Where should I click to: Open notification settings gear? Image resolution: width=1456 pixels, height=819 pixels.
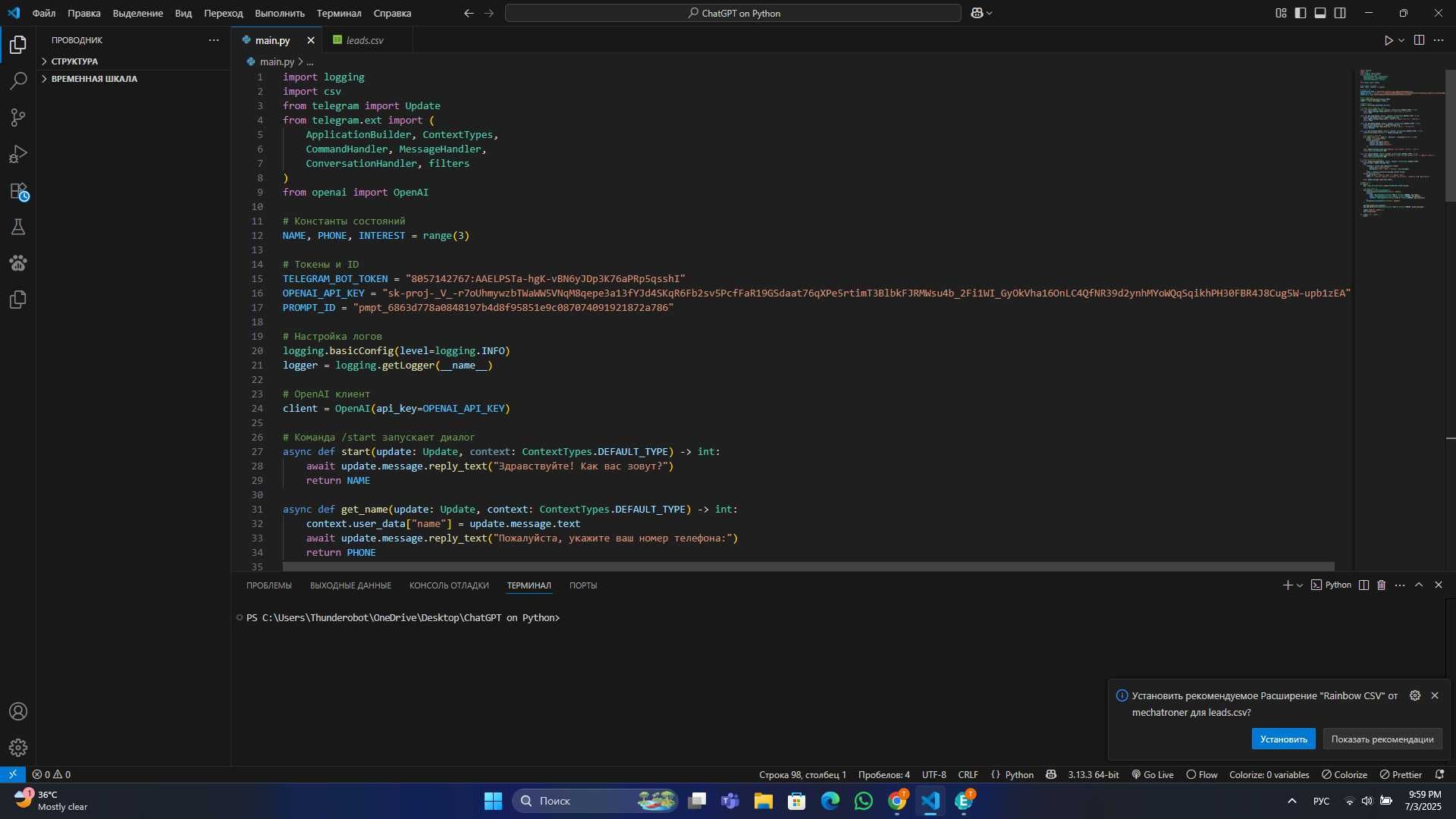click(1415, 695)
